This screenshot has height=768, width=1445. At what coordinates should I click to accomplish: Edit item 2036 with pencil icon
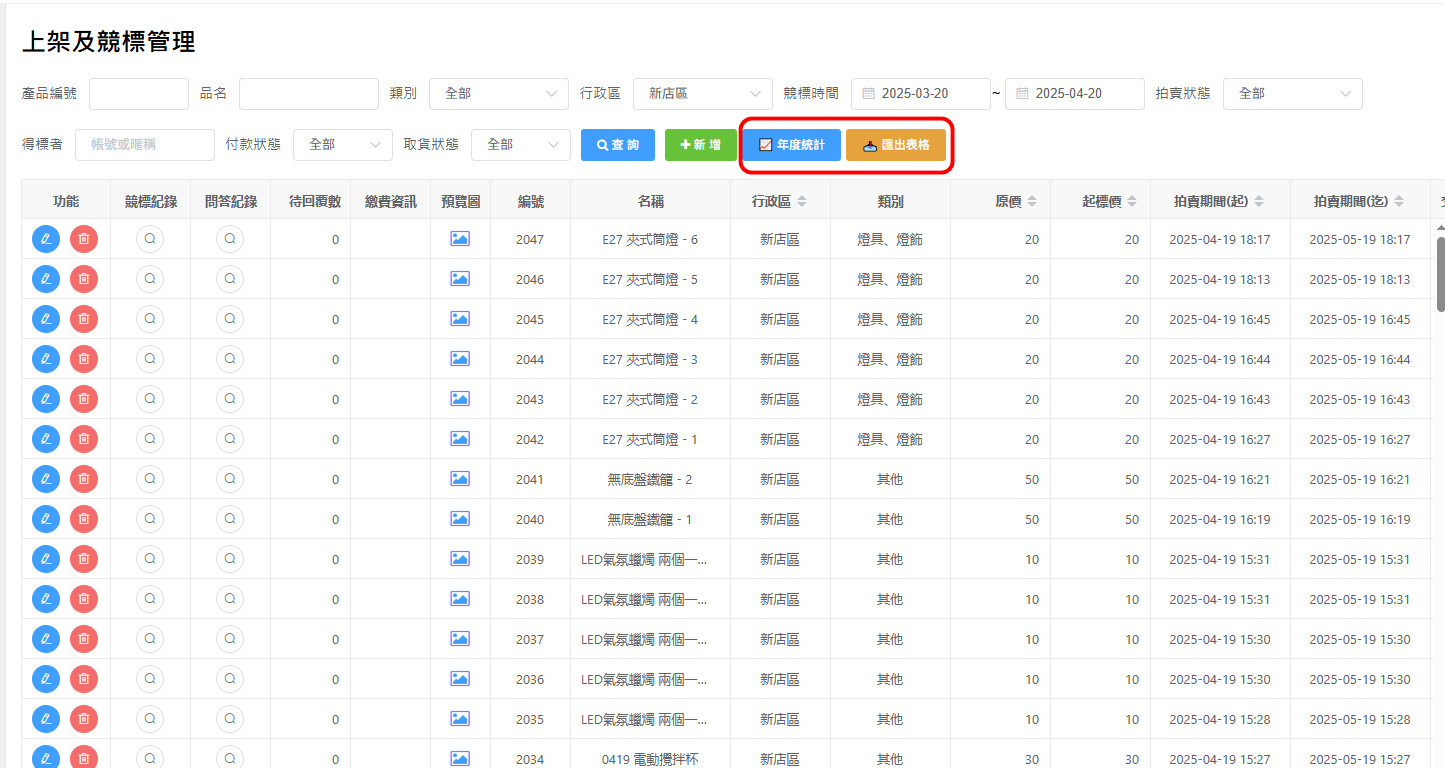(x=46, y=679)
